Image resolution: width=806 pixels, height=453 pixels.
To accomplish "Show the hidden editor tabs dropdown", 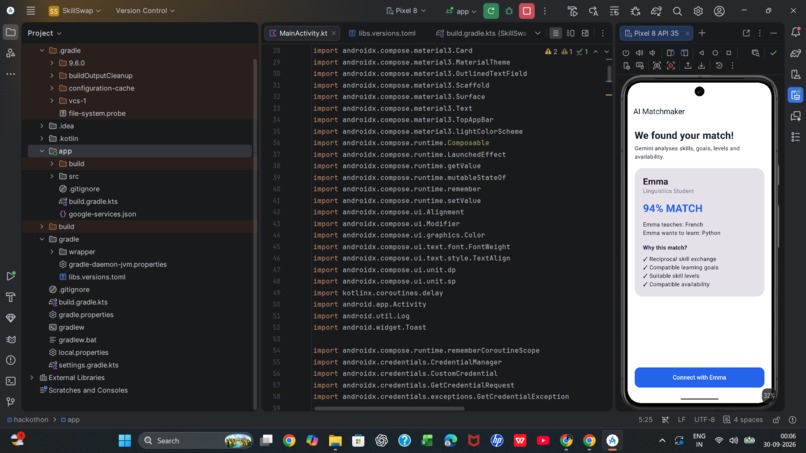I will click(x=538, y=33).
